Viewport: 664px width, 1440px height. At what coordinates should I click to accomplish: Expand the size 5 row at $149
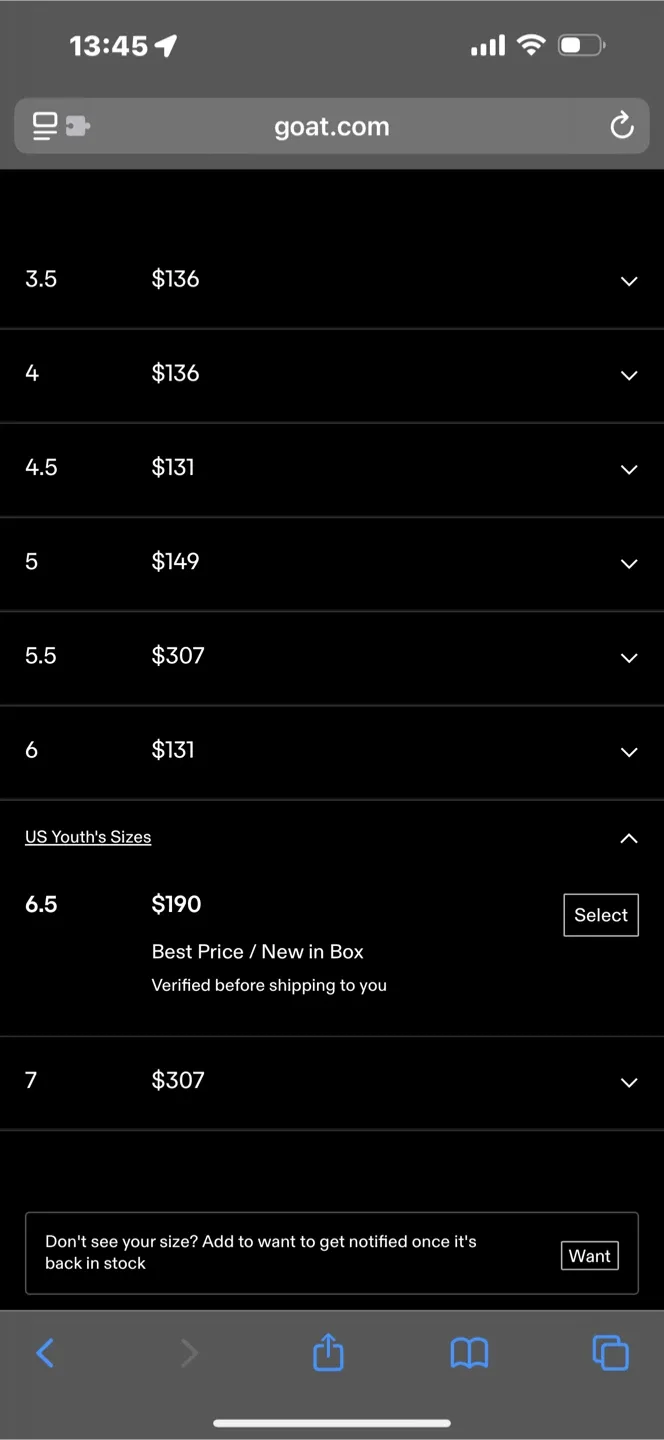[628, 563]
